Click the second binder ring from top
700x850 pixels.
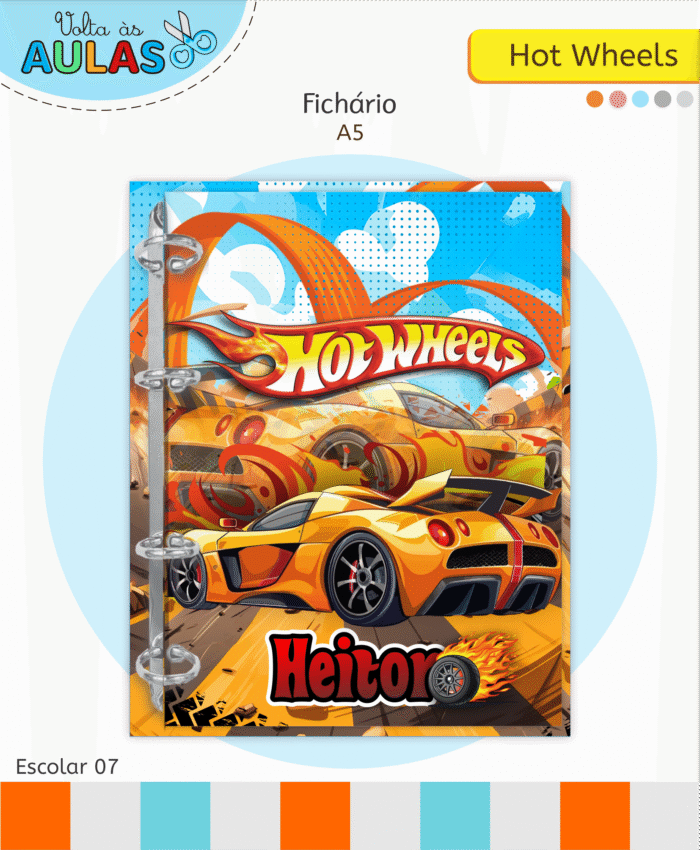coord(168,377)
